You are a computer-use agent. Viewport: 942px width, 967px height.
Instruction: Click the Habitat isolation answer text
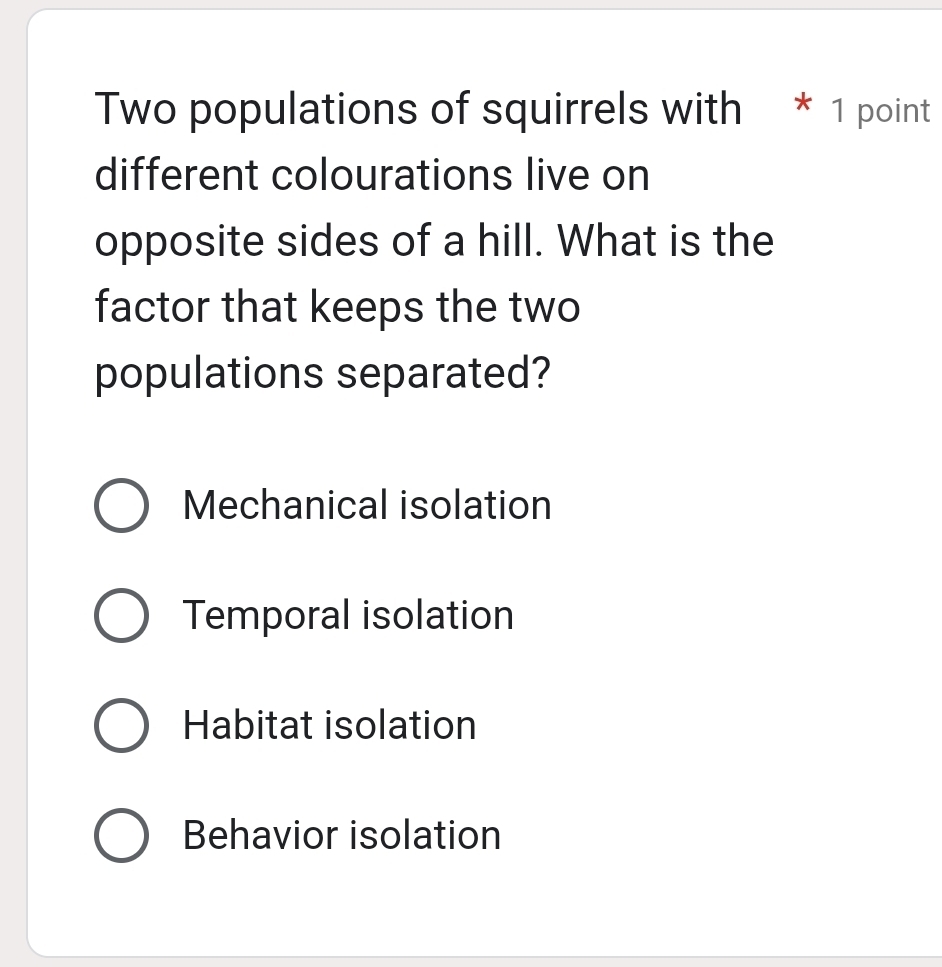point(328,726)
